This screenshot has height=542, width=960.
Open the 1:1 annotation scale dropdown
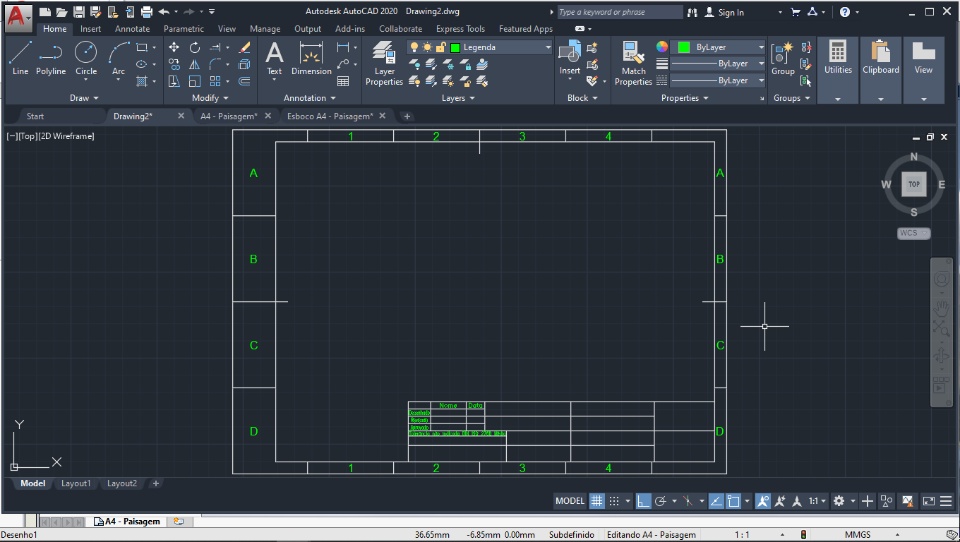click(817, 501)
